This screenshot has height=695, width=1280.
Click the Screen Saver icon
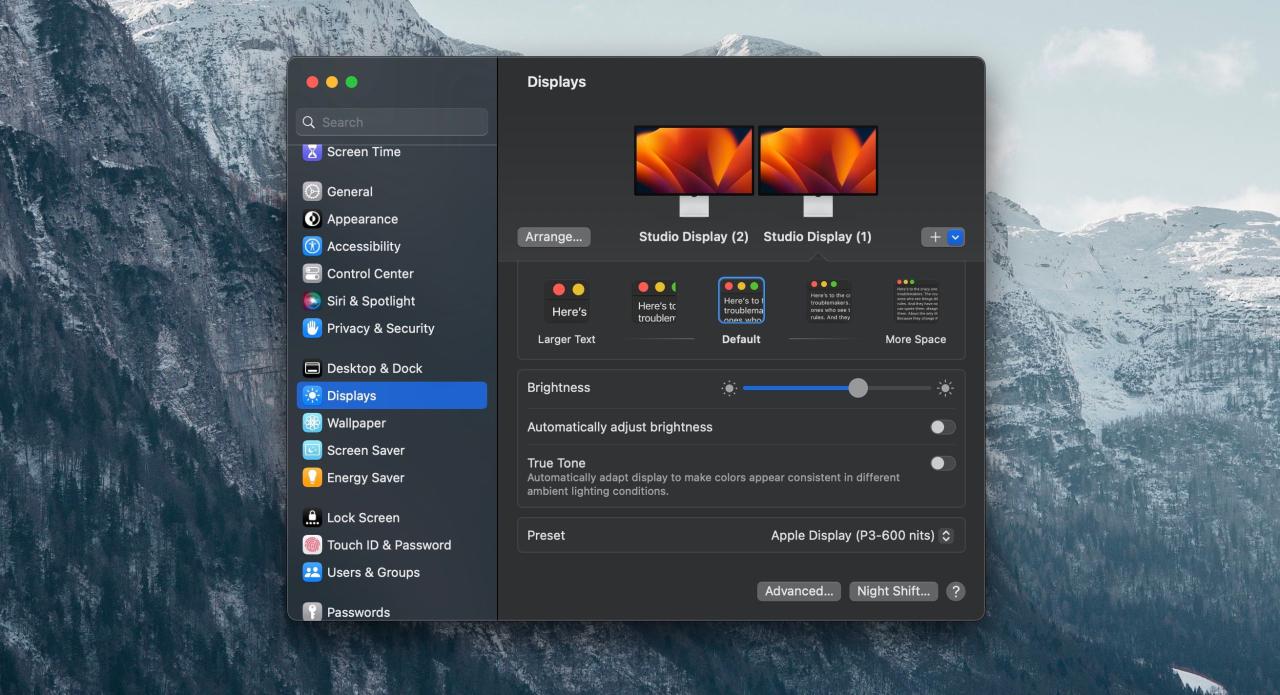(312, 450)
